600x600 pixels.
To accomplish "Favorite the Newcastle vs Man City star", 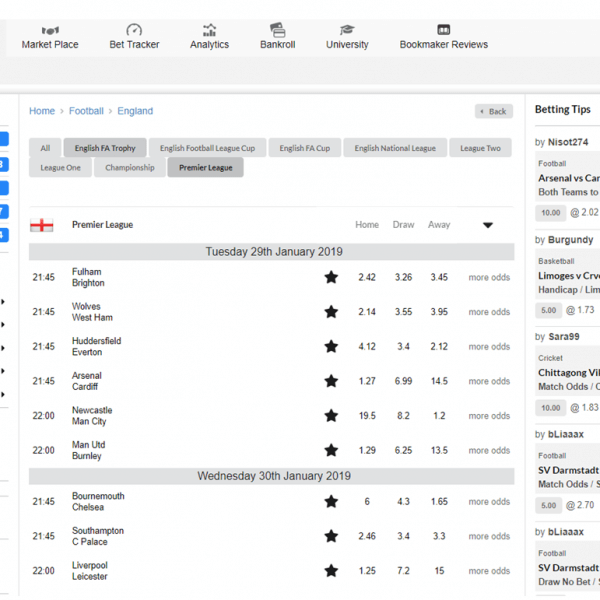I will pos(331,416).
